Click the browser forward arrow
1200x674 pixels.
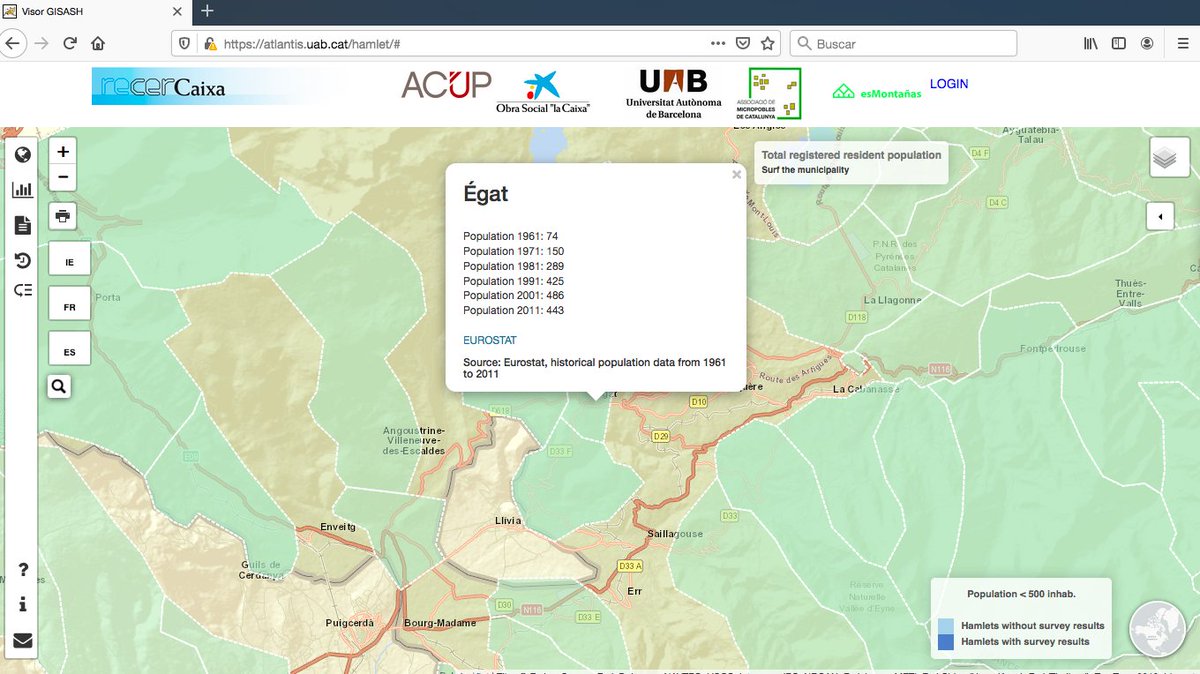41,44
